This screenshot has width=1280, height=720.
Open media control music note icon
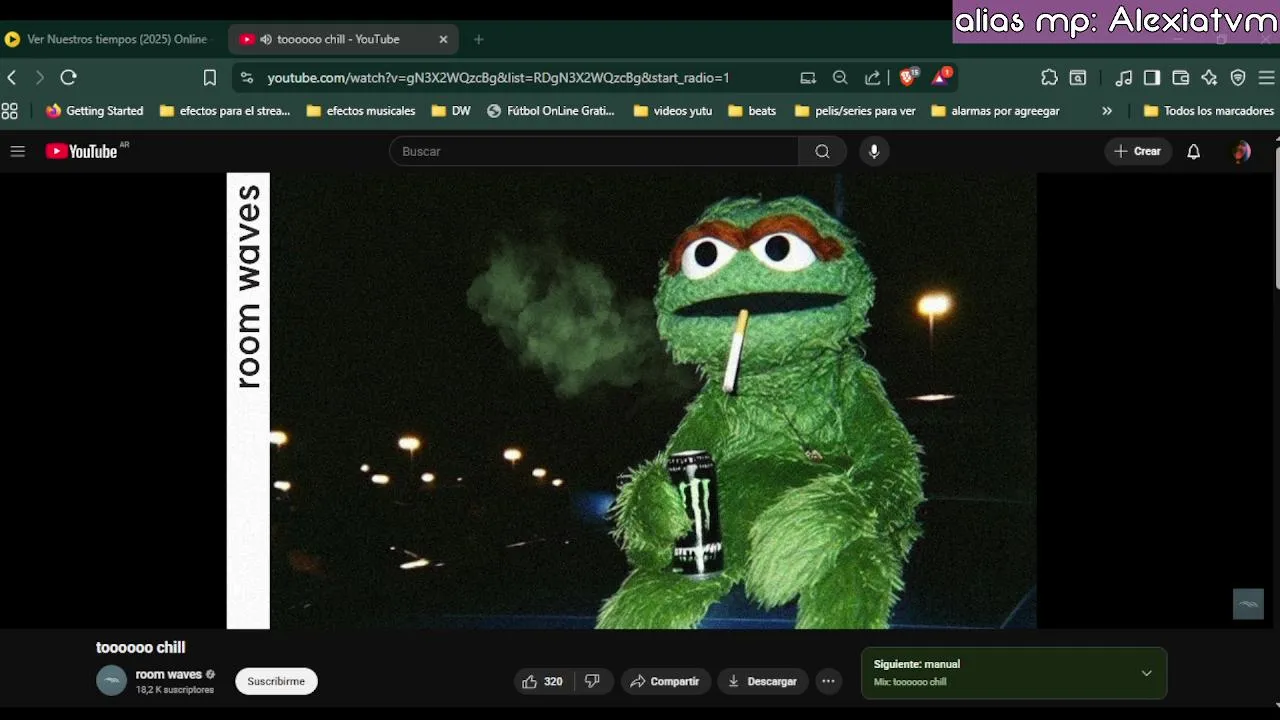pyautogui.click(x=1124, y=77)
